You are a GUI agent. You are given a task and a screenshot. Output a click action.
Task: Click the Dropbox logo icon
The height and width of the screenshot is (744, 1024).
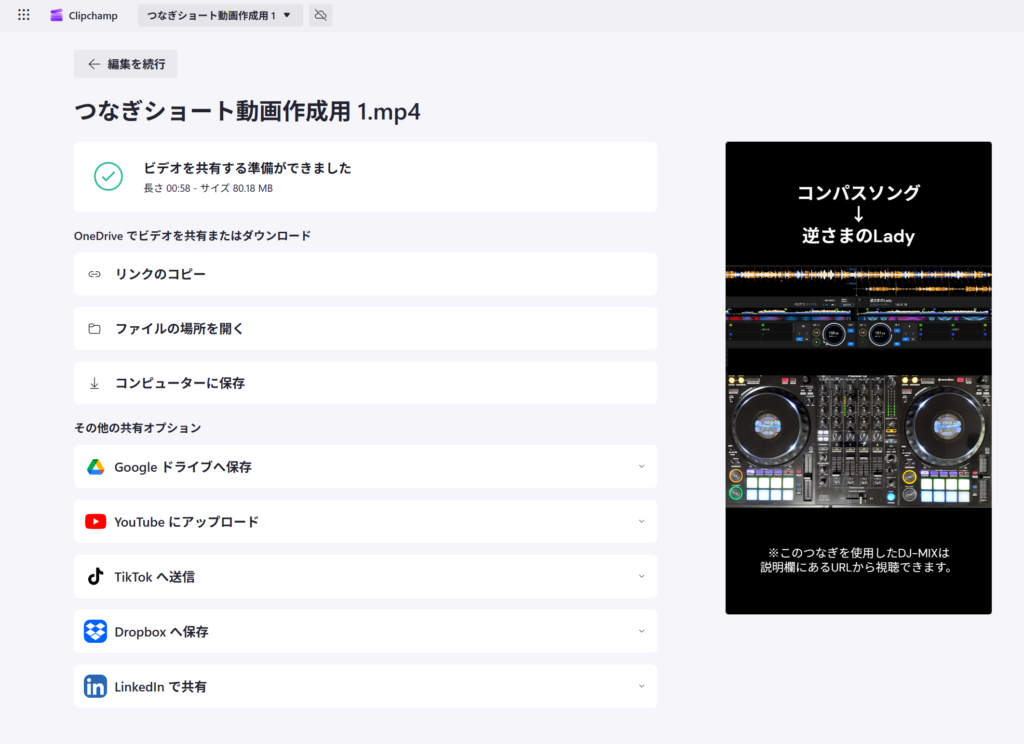pos(95,632)
